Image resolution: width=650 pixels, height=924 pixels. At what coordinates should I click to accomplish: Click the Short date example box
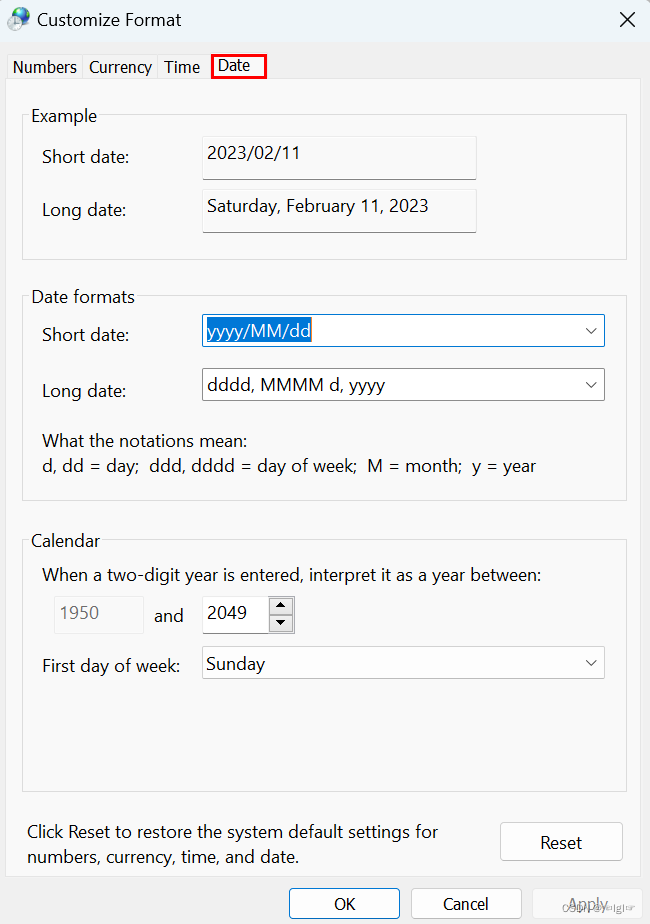[x=339, y=158]
